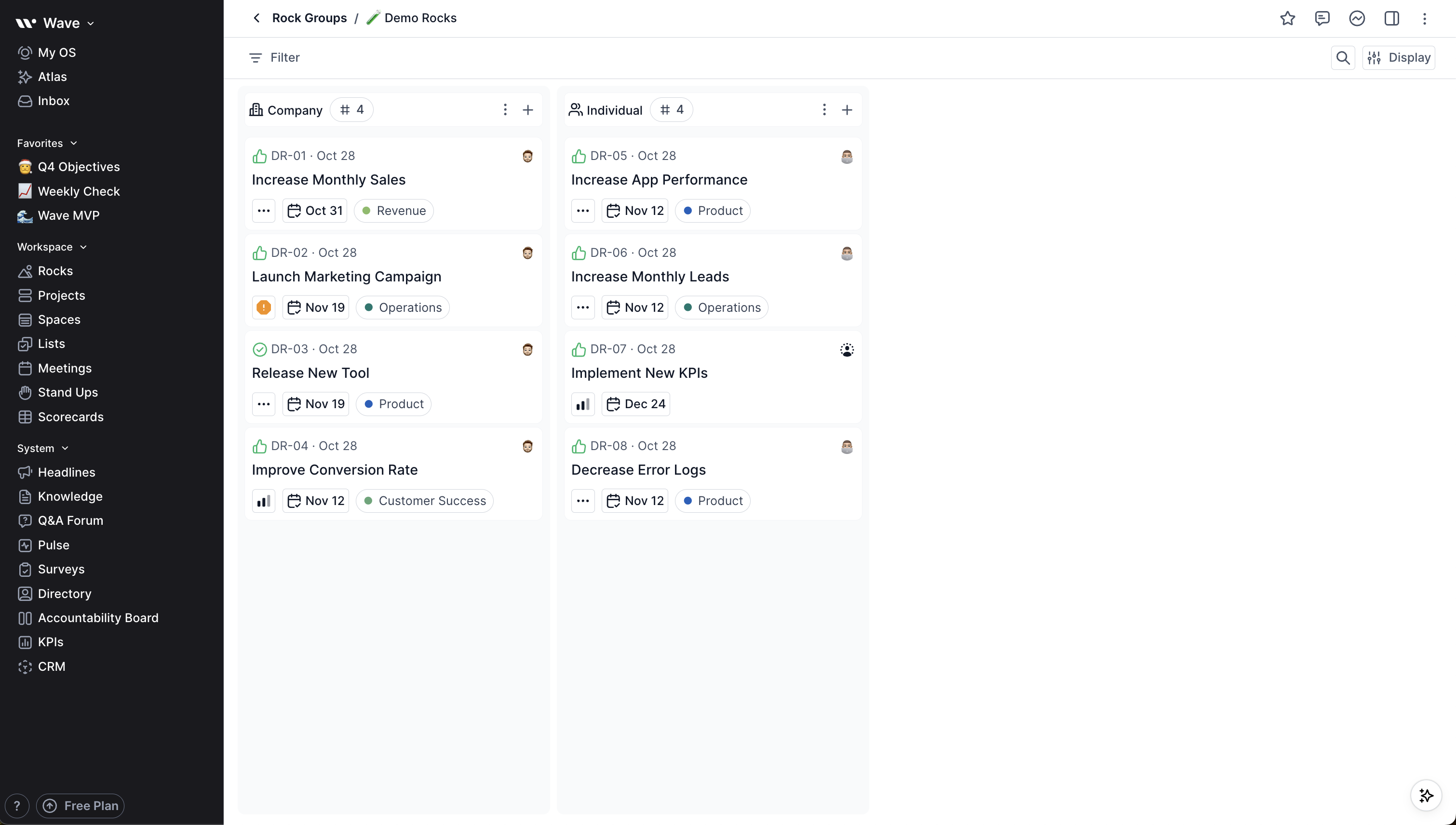Open the AI sparkle assistant button

tap(1426, 795)
